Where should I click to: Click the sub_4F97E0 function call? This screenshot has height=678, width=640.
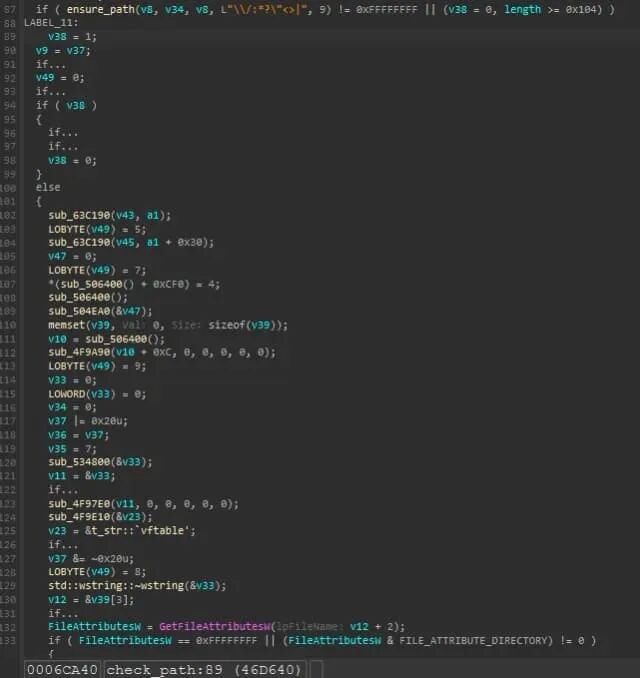tap(79, 504)
